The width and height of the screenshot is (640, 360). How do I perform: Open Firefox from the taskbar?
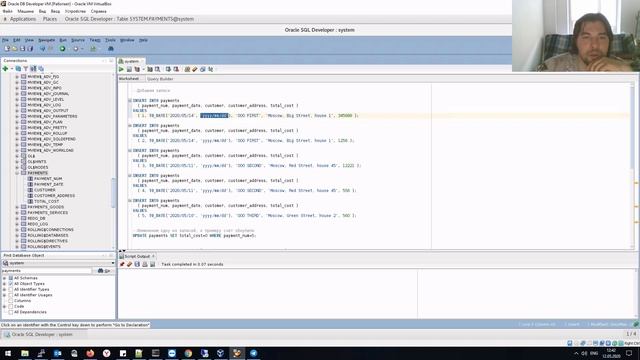(x=90, y=353)
